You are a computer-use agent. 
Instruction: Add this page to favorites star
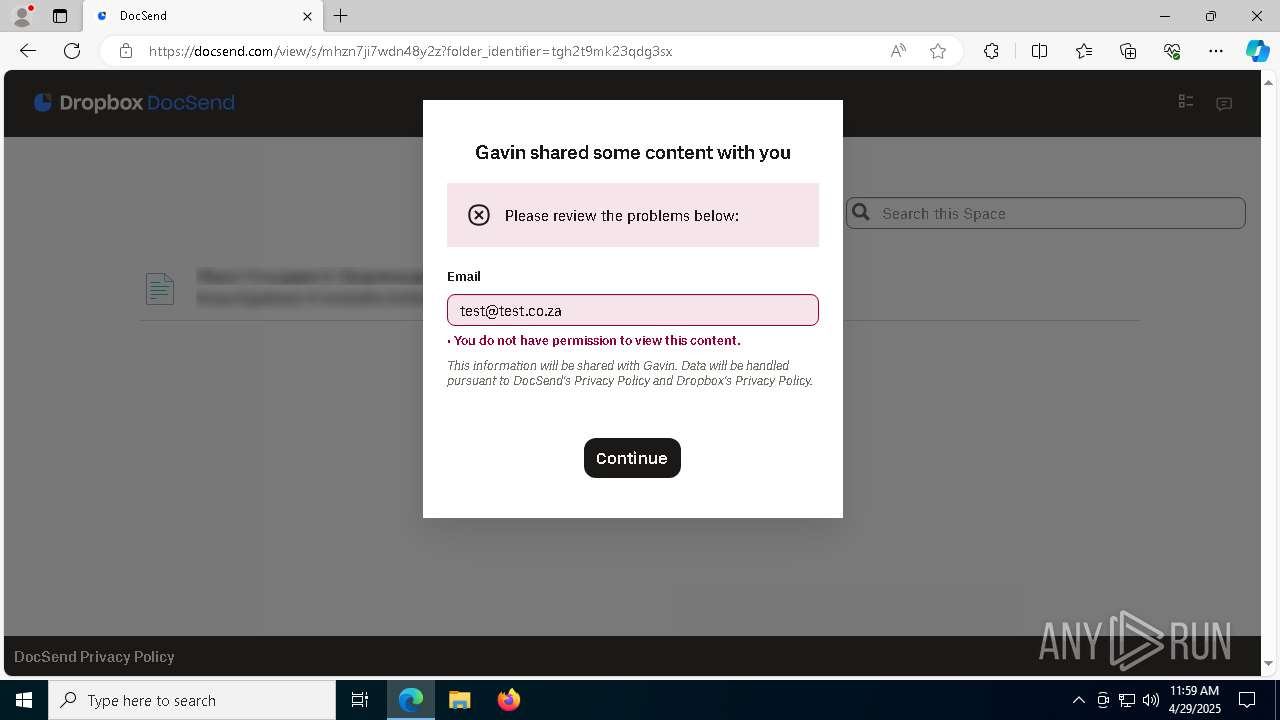[938, 51]
